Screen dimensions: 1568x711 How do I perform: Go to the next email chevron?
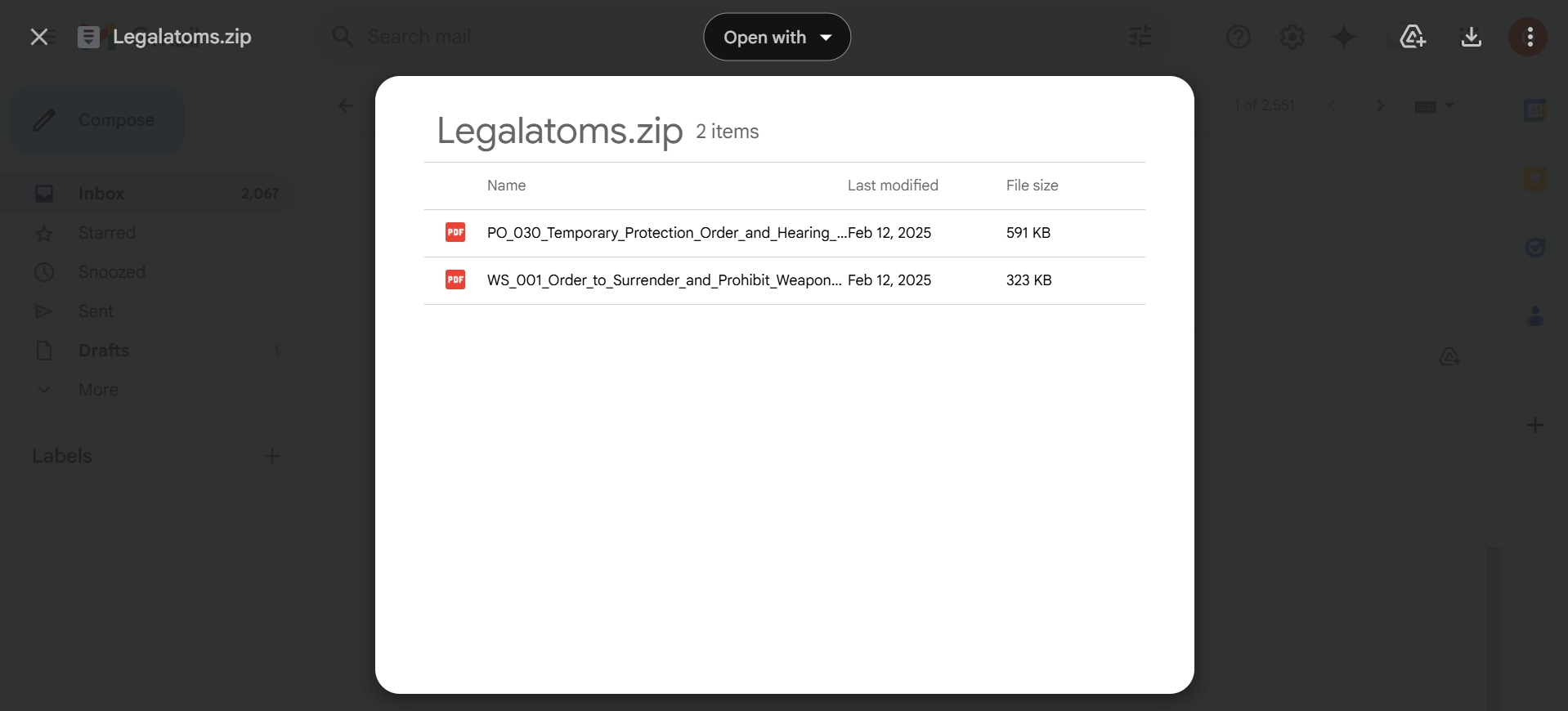point(1380,105)
